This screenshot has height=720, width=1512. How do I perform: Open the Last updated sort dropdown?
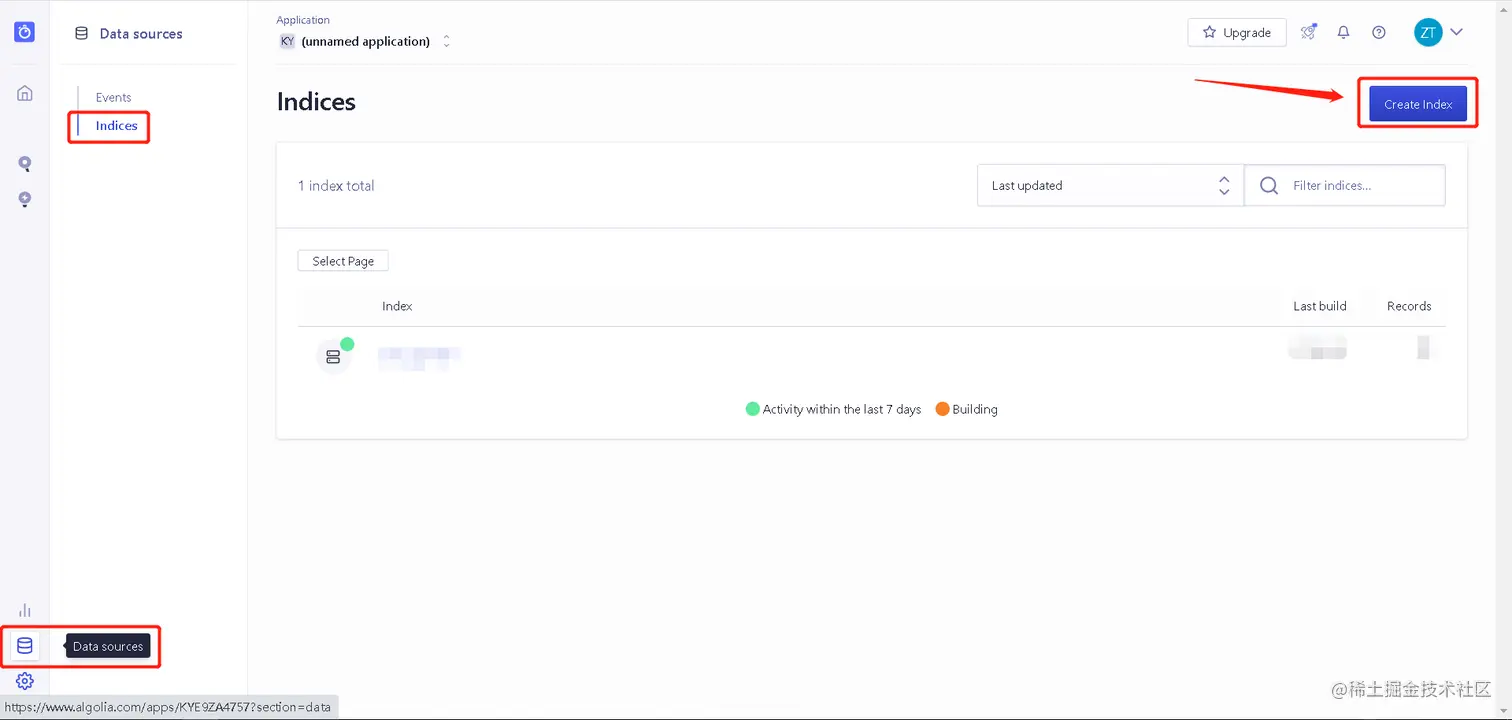point(1110,185)
